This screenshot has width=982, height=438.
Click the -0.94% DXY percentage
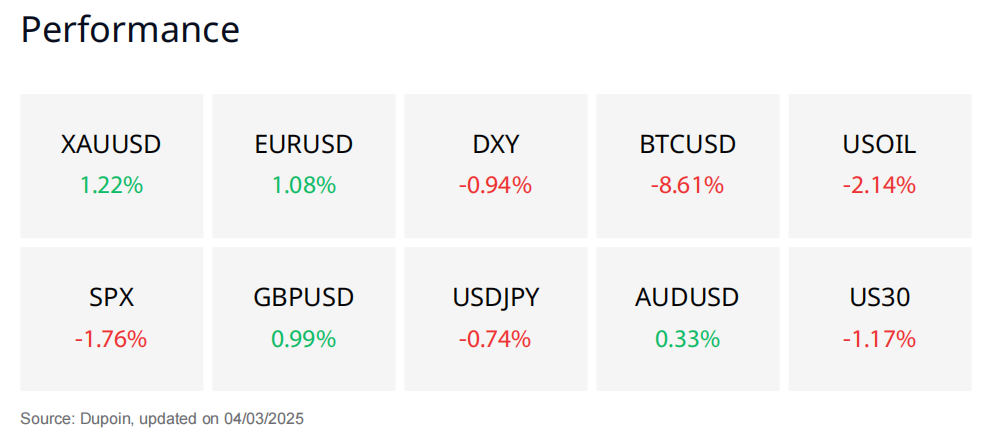point(495,185)
